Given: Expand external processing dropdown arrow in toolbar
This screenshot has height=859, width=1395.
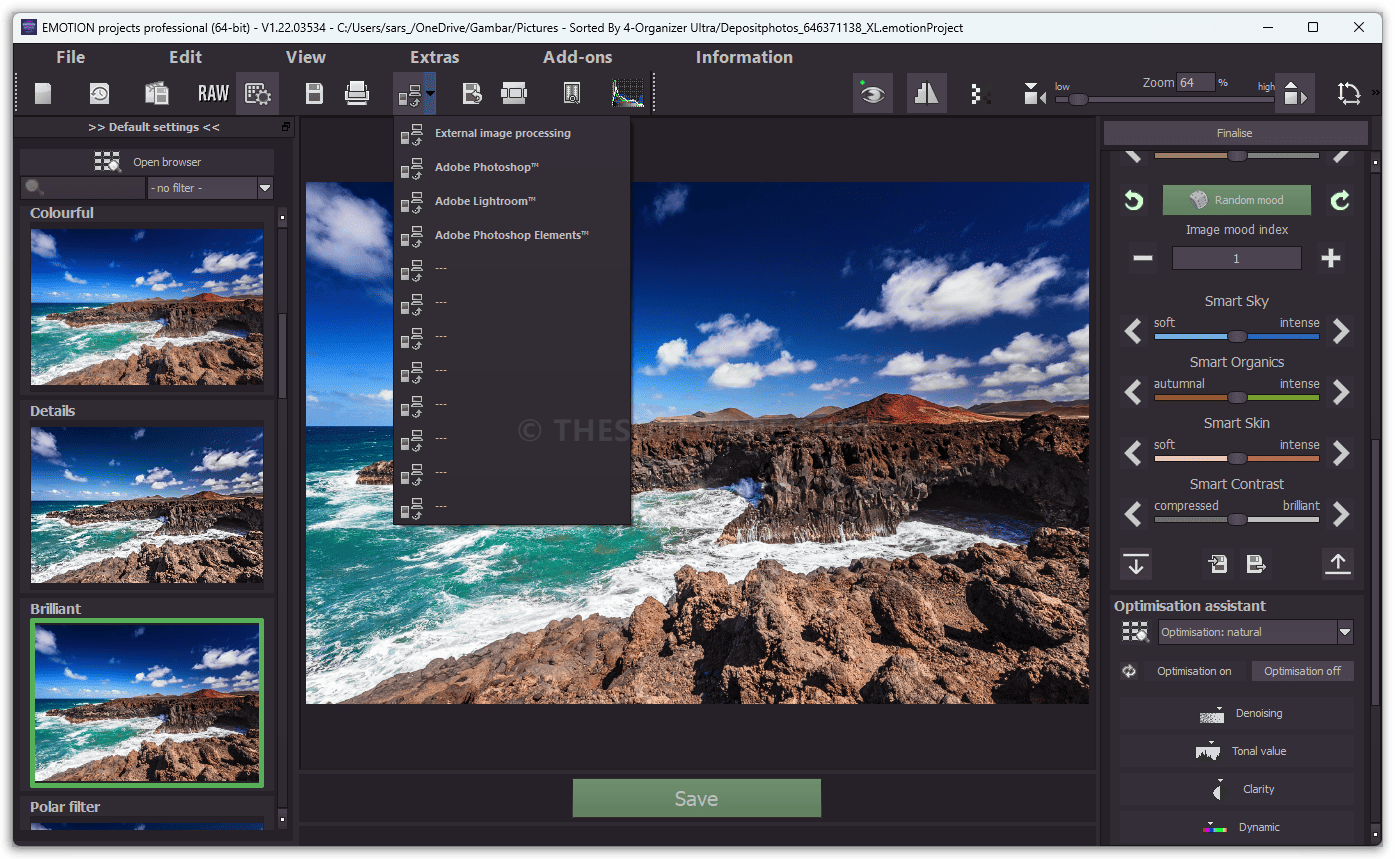Looking at the screenshot, I should (x=430, y=94).
